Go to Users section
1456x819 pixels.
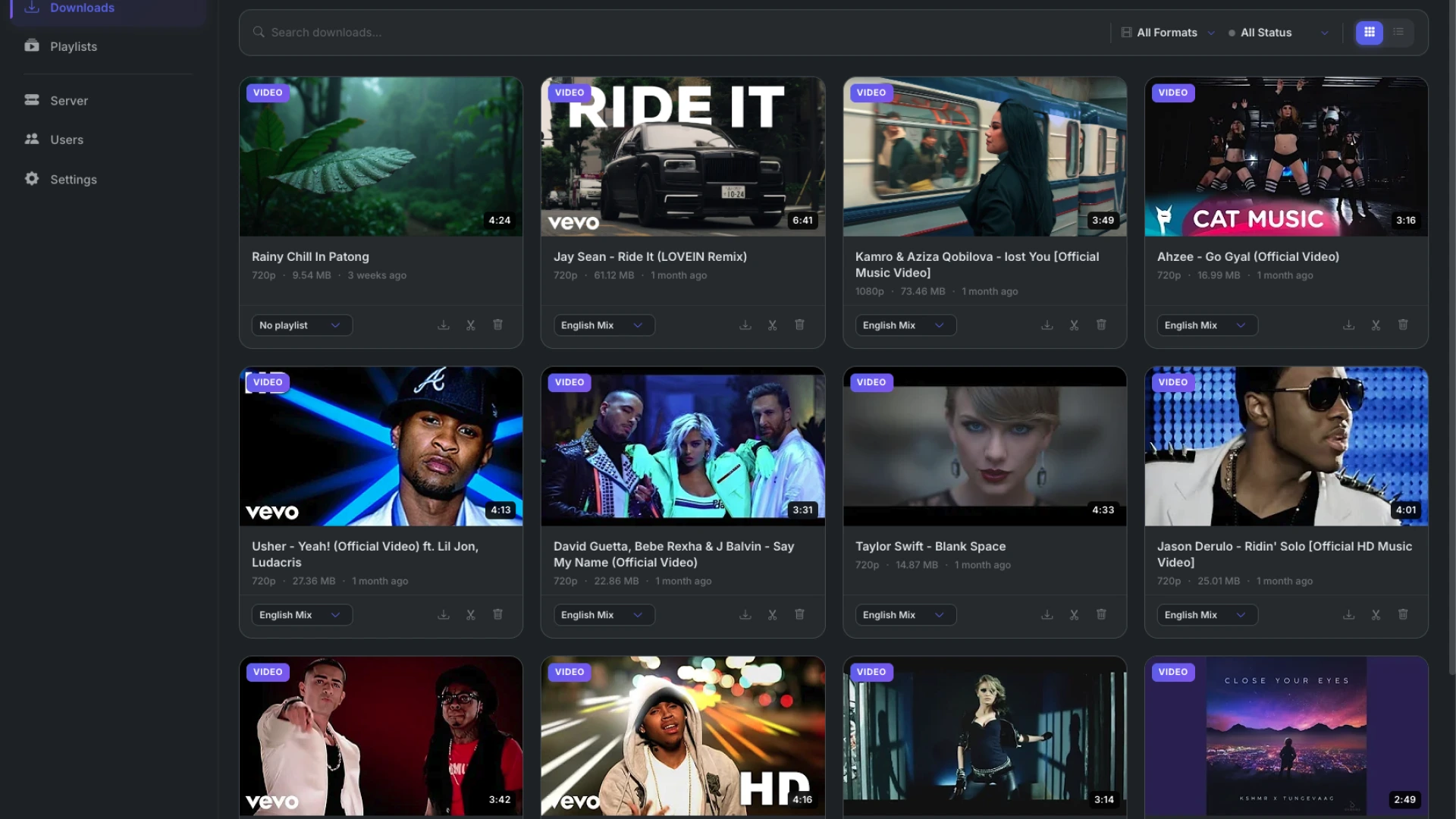click(x=108, y=140)
